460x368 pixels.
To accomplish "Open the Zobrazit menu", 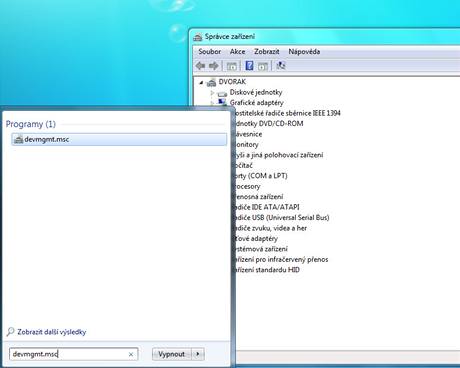I will tap(267, 52).
